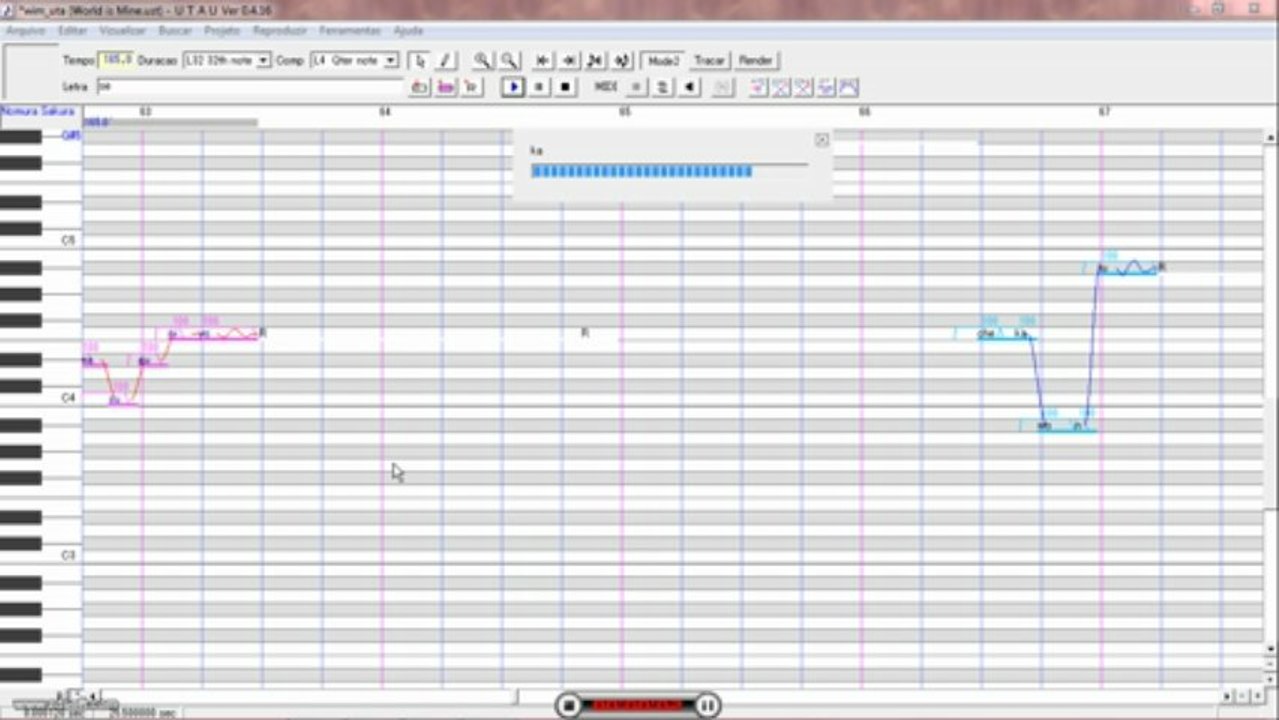This screenshot has height=720, width=1279.
Task: Click the third lyric icon beside Letra
Action: click(x=472, y=88)
